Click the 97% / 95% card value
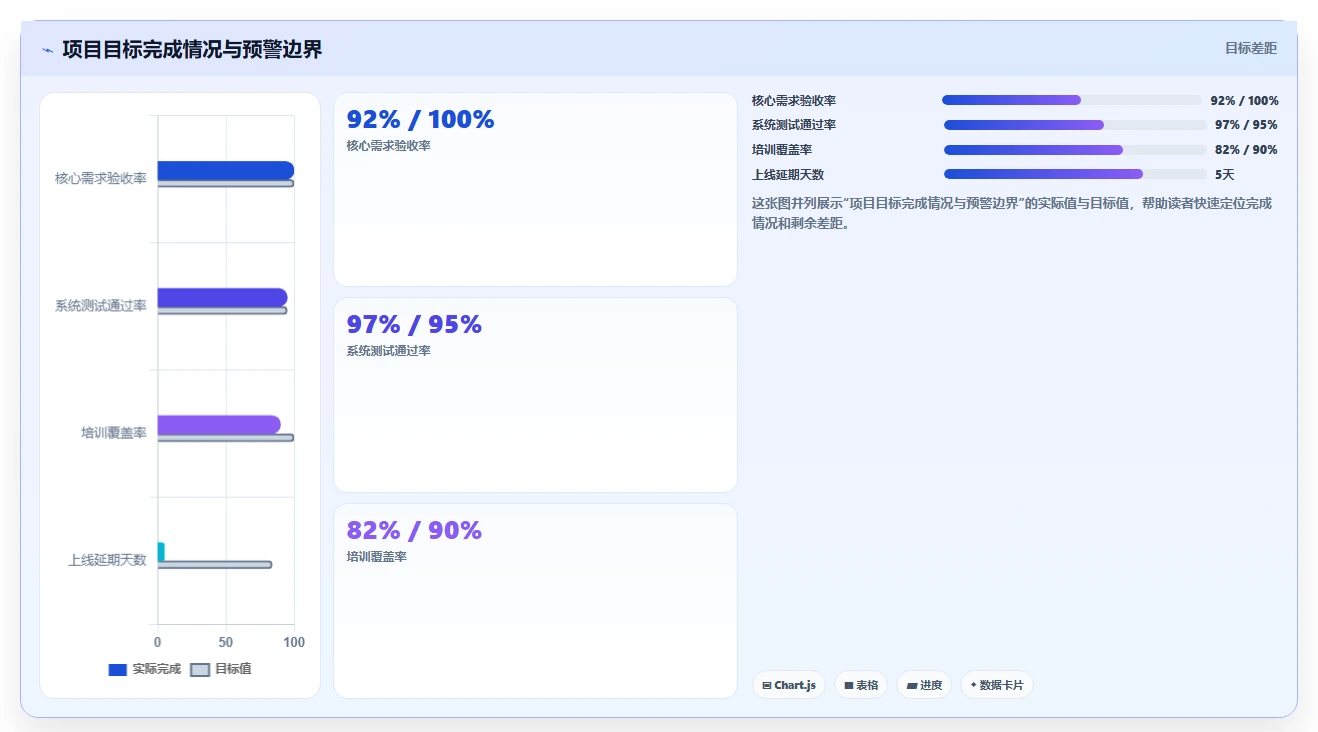Screen dimensions: 1318x732 tap(414, 325)
